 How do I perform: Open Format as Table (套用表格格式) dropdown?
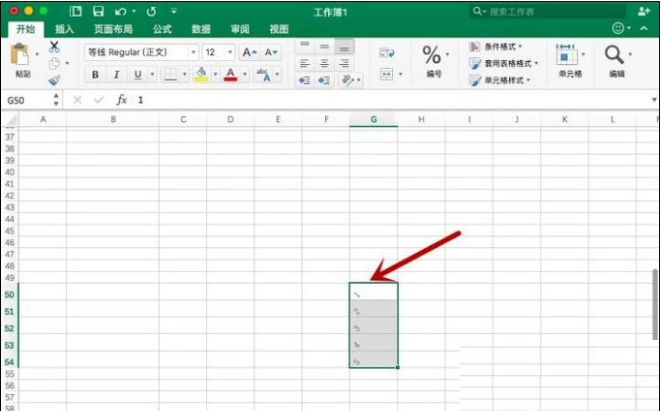pos(504,64)
